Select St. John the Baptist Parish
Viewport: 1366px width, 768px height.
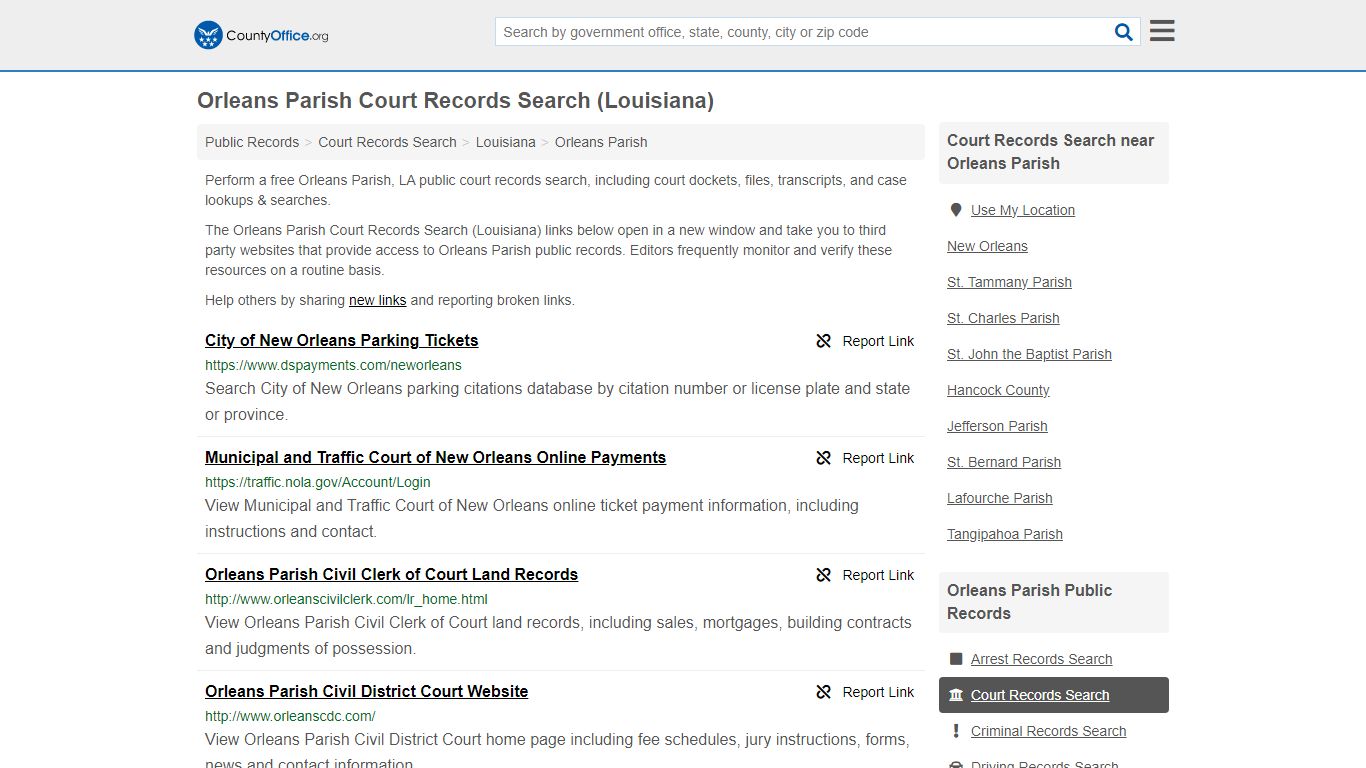1029,354
